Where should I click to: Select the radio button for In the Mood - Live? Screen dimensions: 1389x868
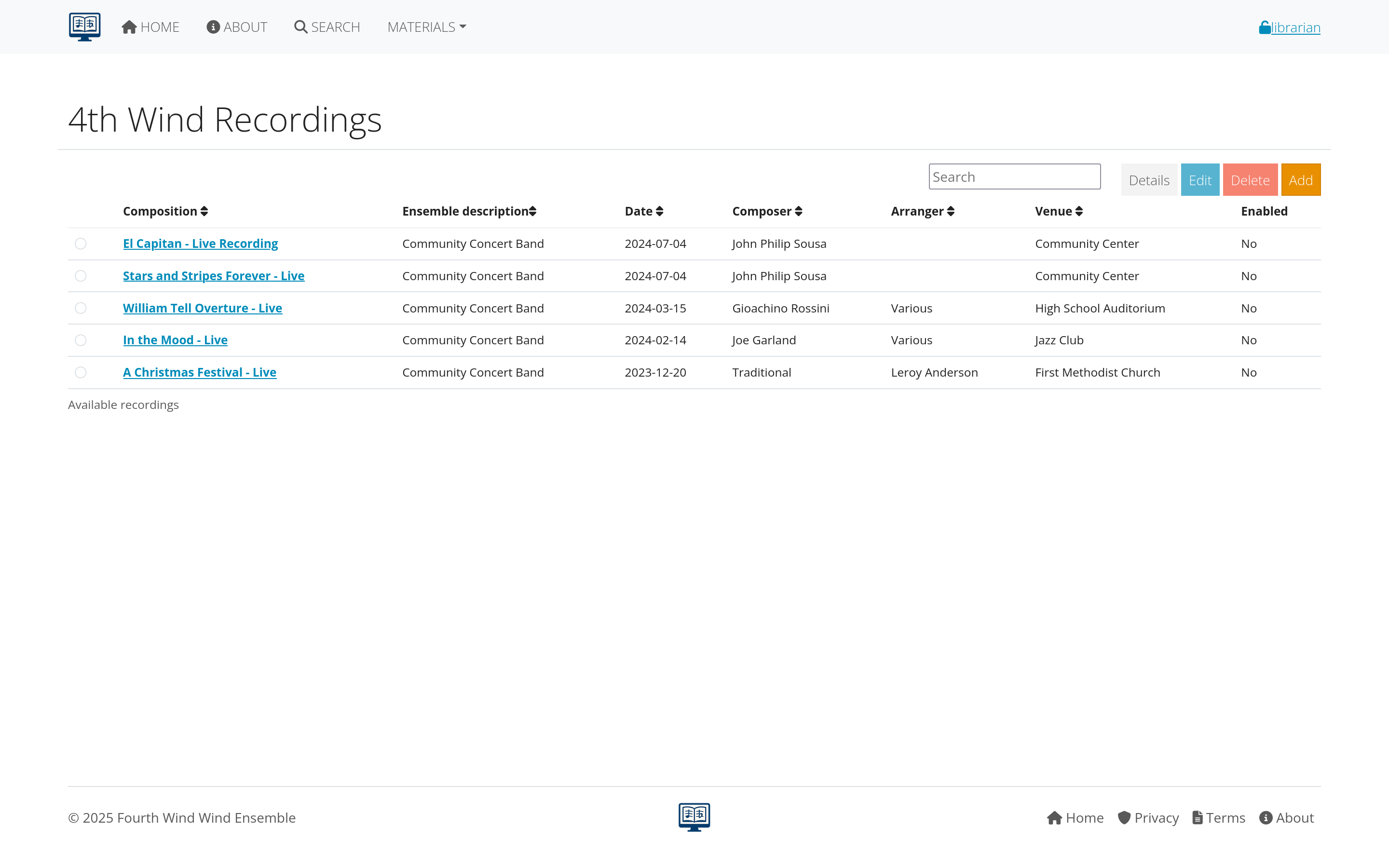(x=81, y=340)
